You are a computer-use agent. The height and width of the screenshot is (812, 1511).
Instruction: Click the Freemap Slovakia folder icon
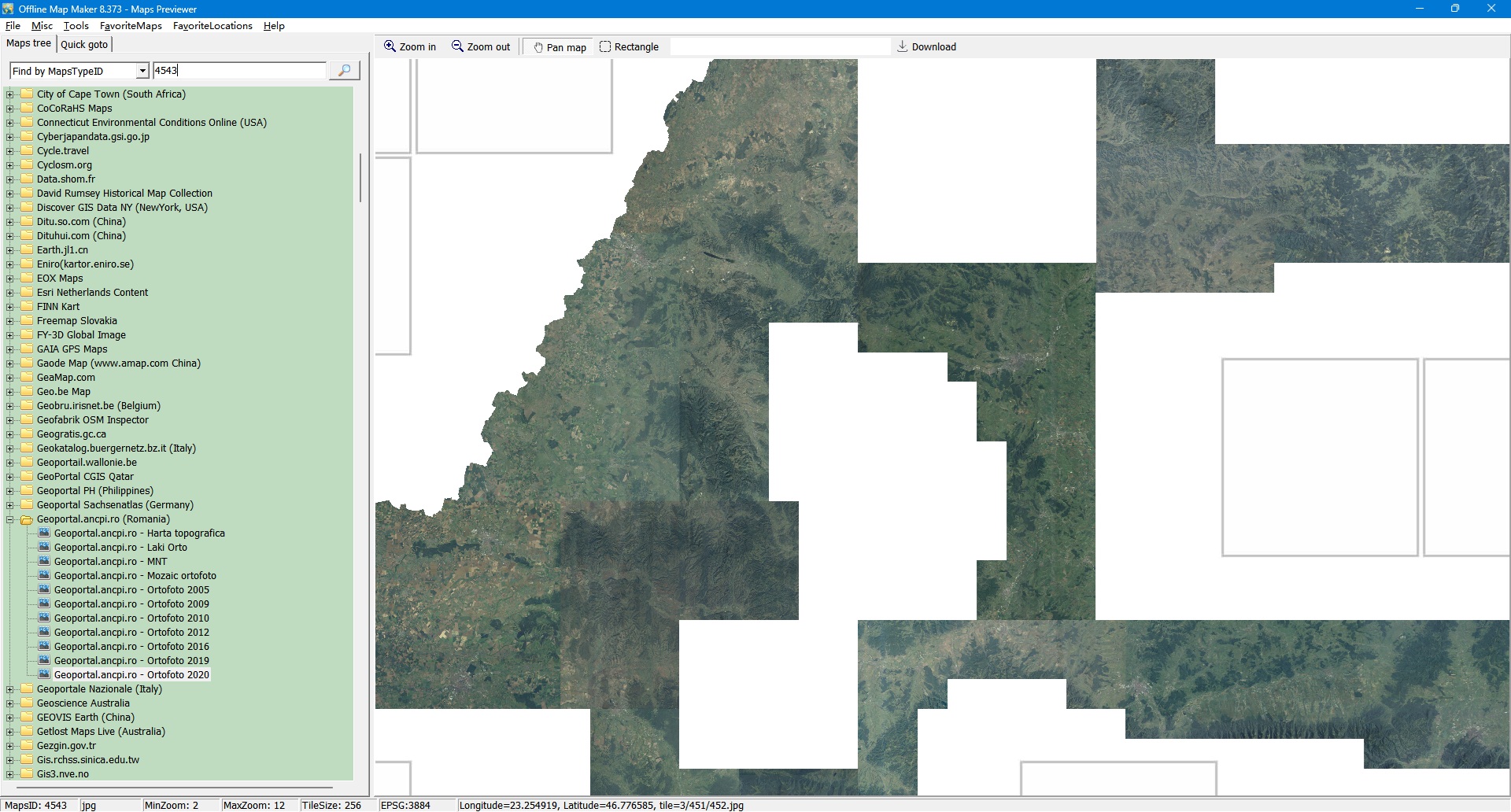[x=27, y=321]
